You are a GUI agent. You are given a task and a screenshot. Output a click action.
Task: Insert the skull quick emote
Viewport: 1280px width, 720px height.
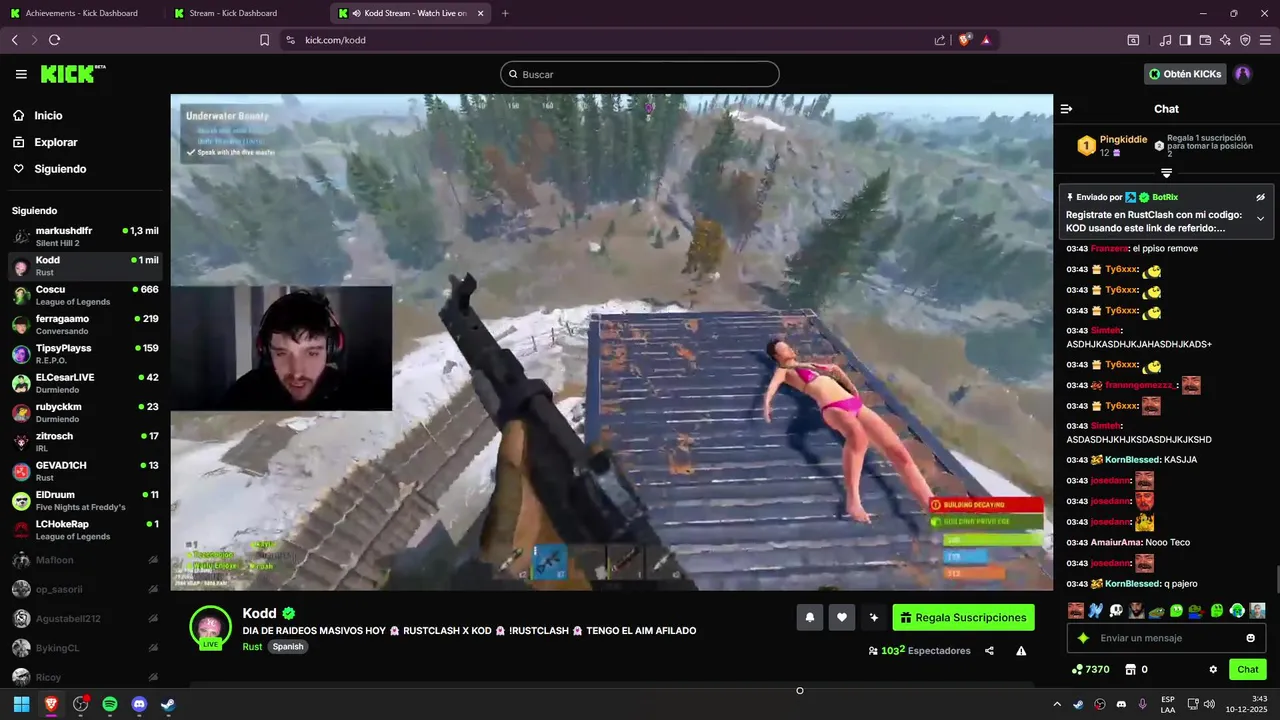(1117, 610)
